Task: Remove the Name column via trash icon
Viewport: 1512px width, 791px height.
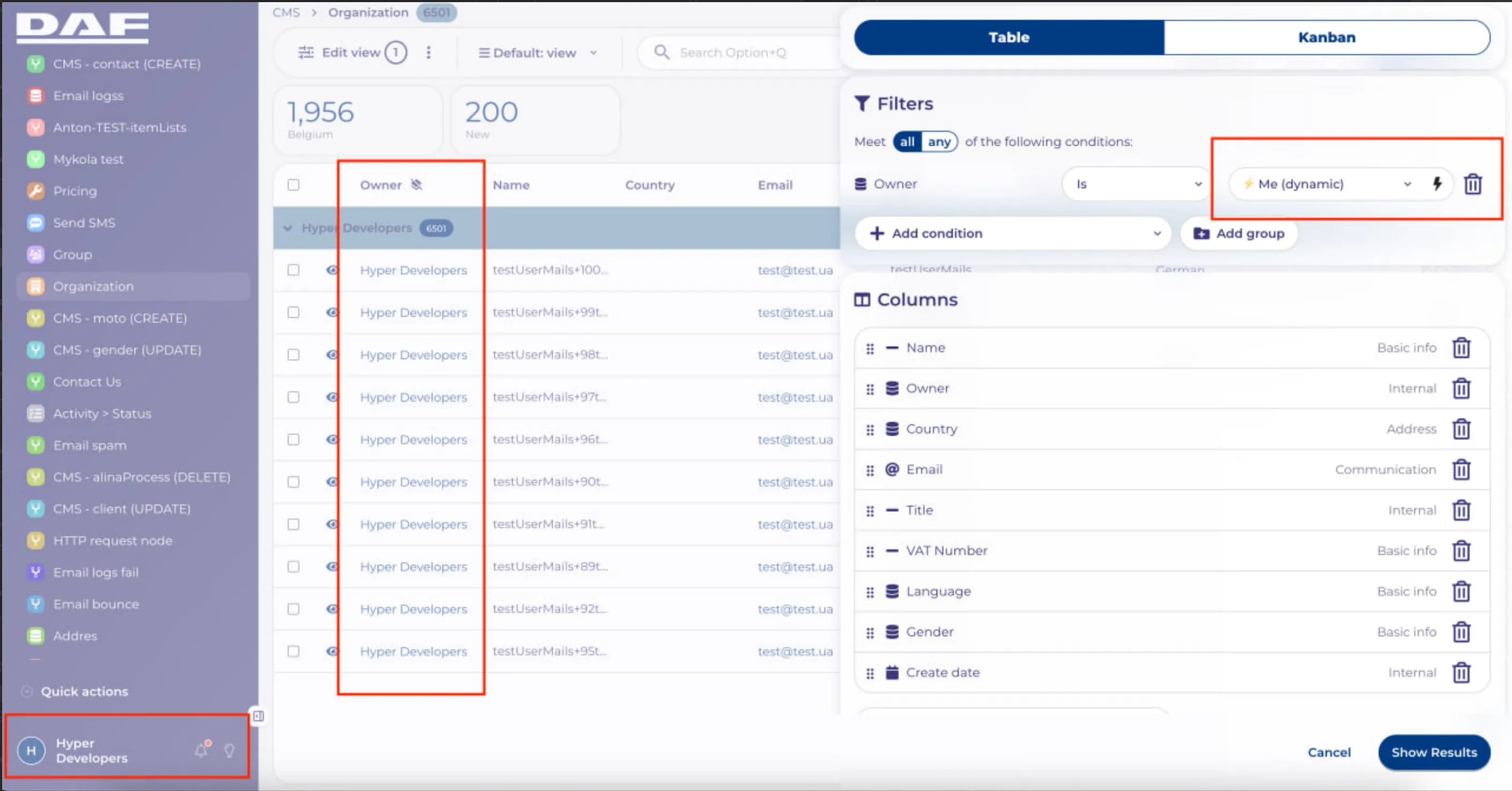Action: 1461,348
